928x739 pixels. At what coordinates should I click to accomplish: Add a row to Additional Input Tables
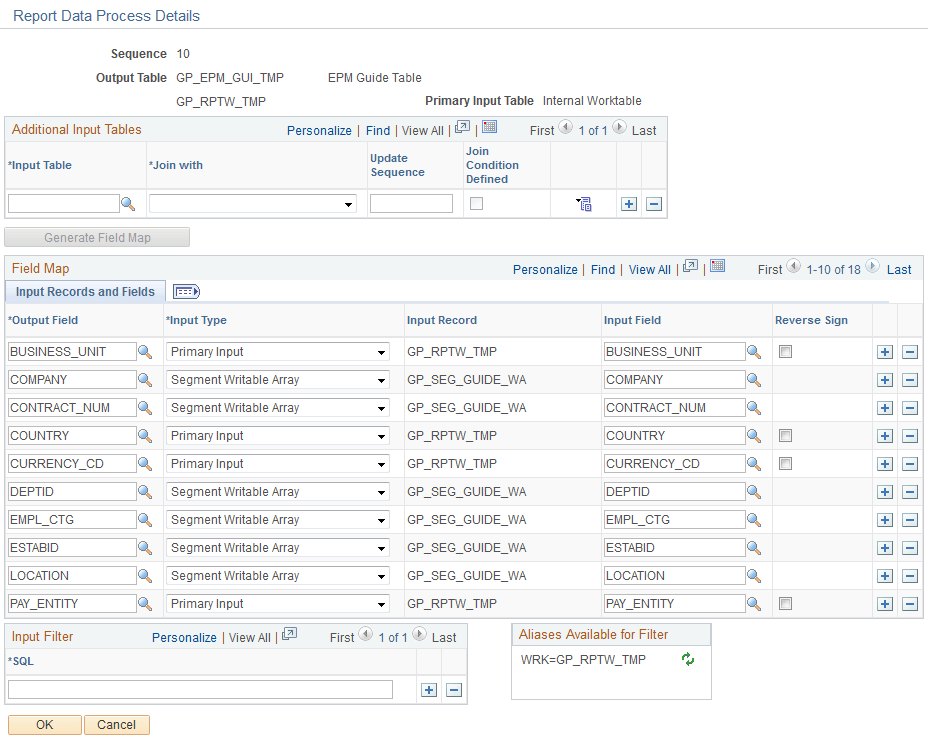coord(628,203)
